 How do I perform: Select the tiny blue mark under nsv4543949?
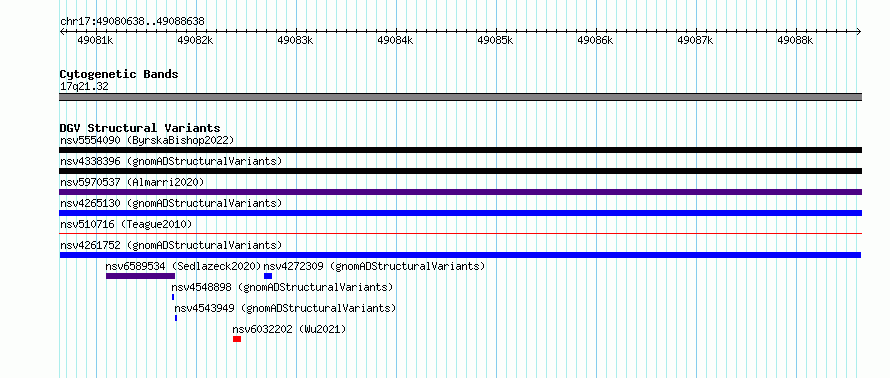point(176,318)
